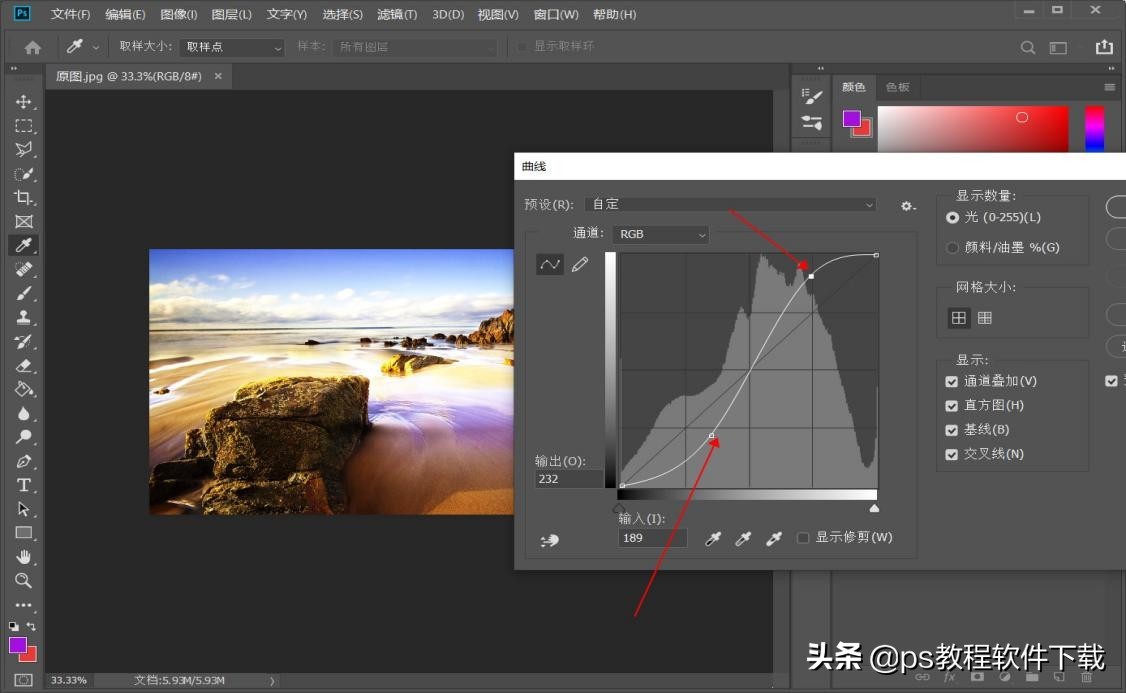The height and width of the screenshot is (693, 1126).
Task: Open the 样本 sample dropdown
Action: pos(415,47)
